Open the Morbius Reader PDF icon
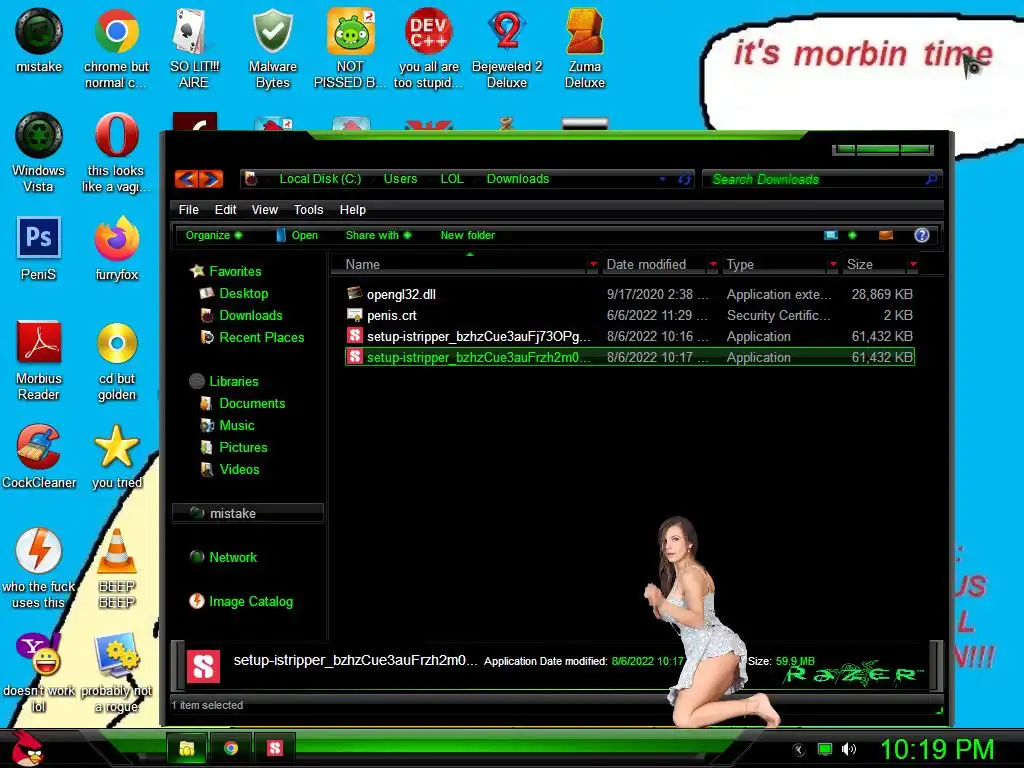Image resolution: width=1024 pixels, height=768 pixels. (39, 360)
